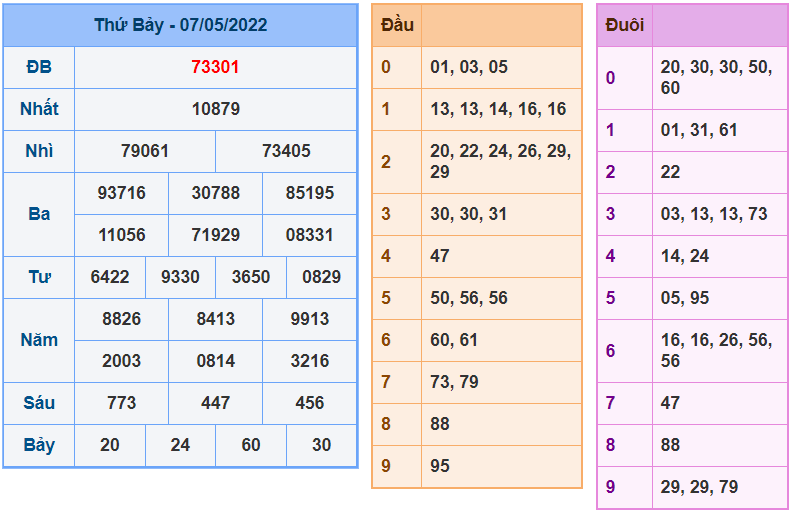This screenshot has width=791, height=513.
Task: Select fifth prize number 0814
Action: click(215, 360)
